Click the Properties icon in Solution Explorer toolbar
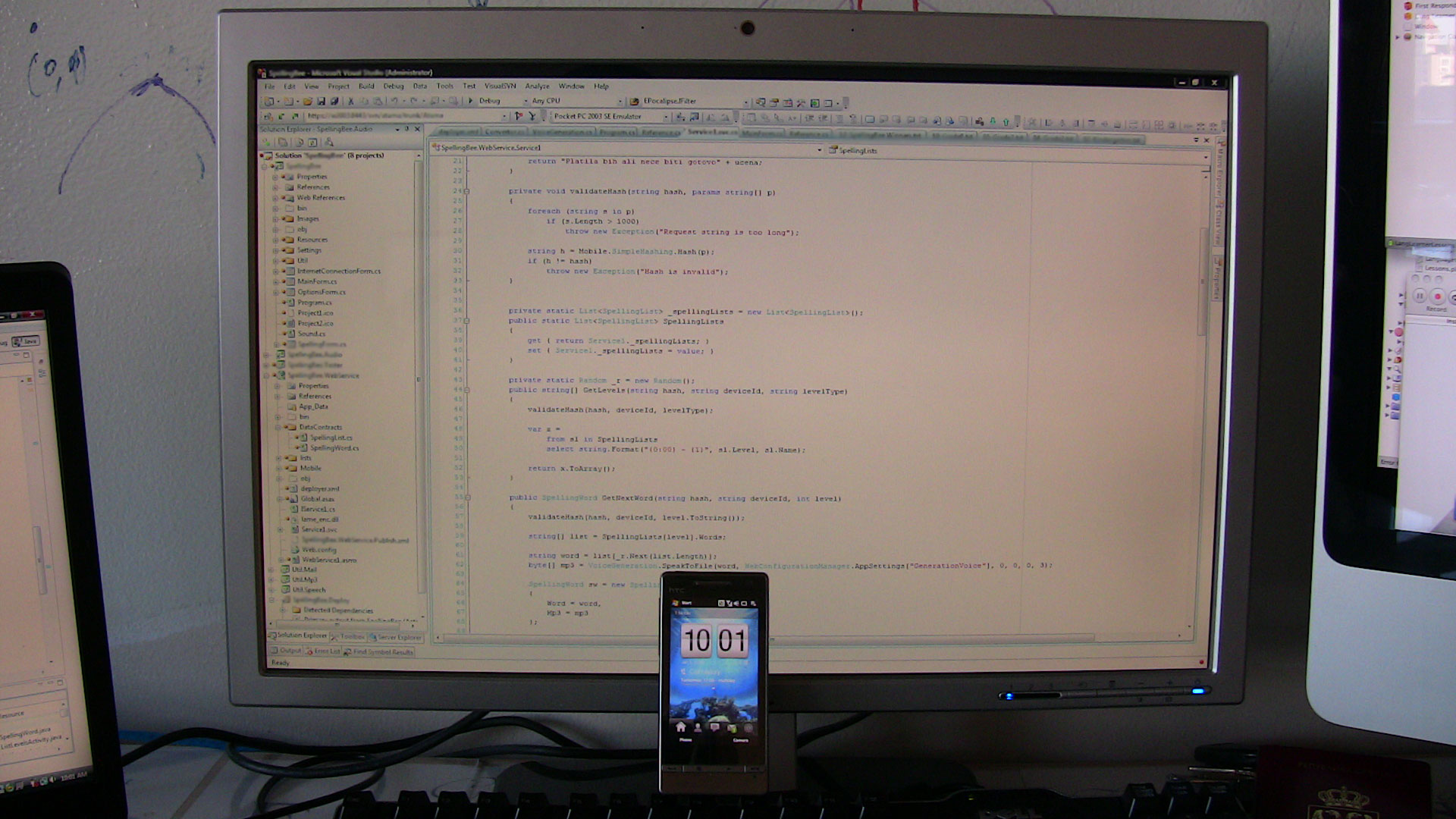Screen dimensions: 1456x819 [267, 142]
